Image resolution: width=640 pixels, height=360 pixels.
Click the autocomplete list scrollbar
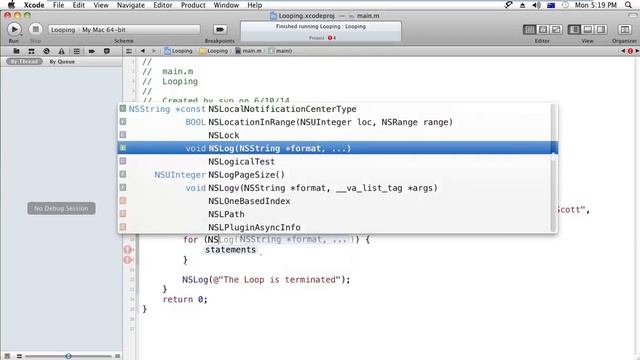point(554,168)
